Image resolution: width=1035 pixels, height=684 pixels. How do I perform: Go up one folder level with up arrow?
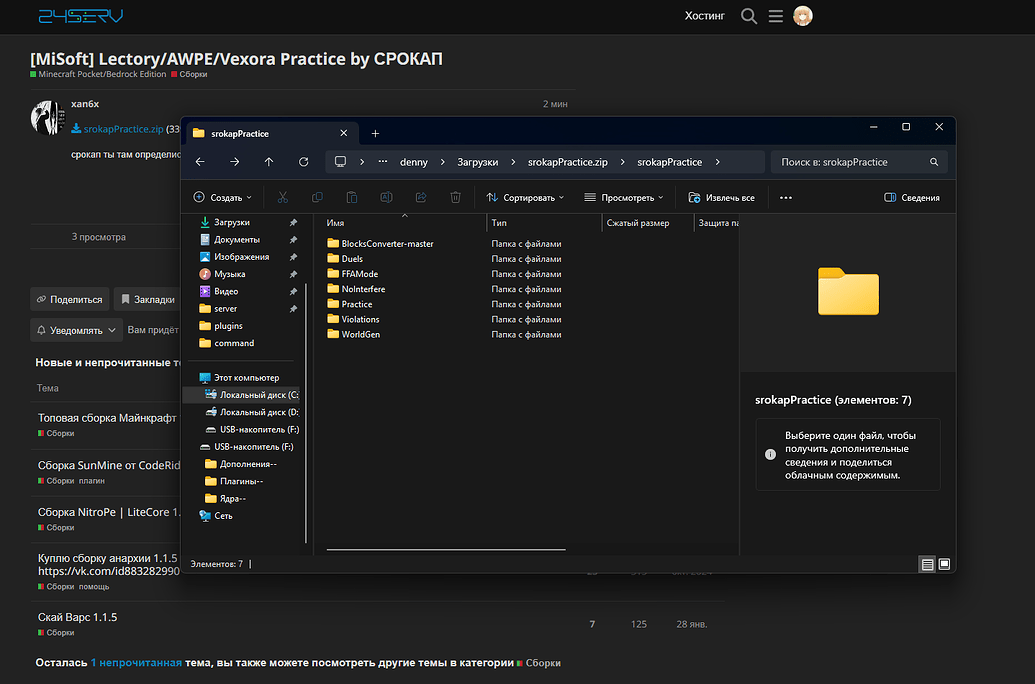(x=269, y=162)
